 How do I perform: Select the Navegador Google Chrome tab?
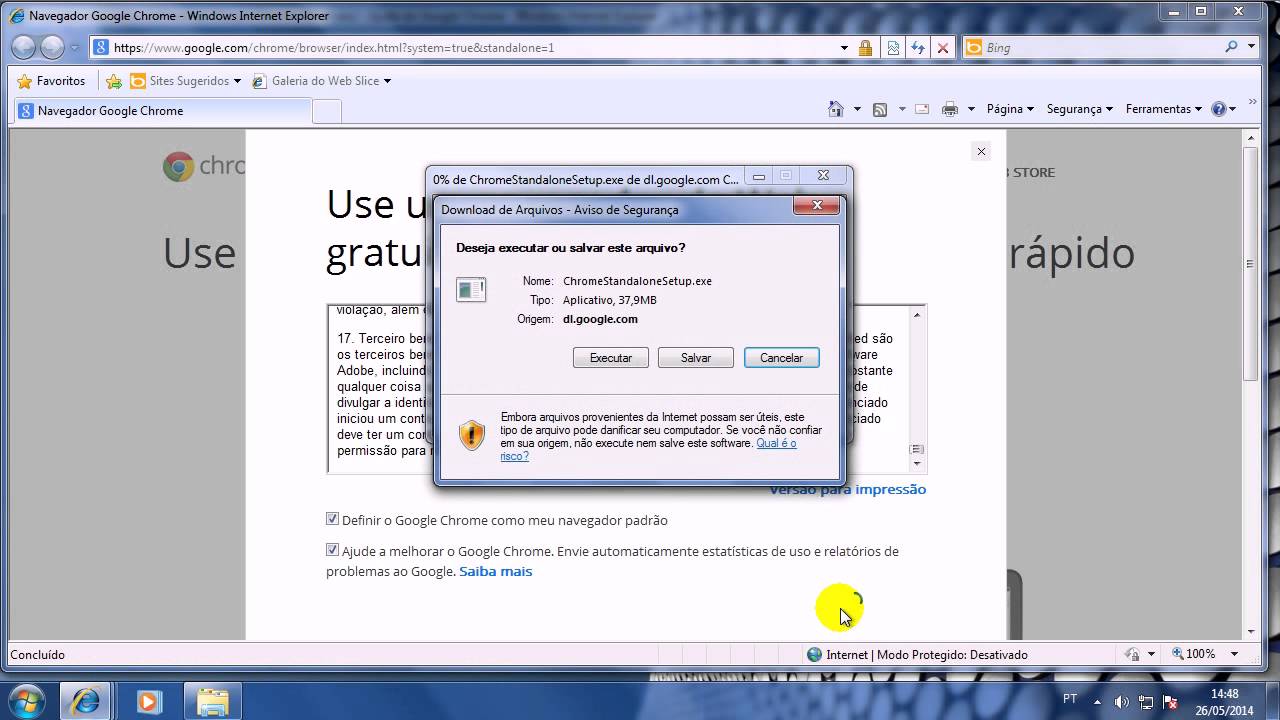pyautogui.click(x=162, y=111)
